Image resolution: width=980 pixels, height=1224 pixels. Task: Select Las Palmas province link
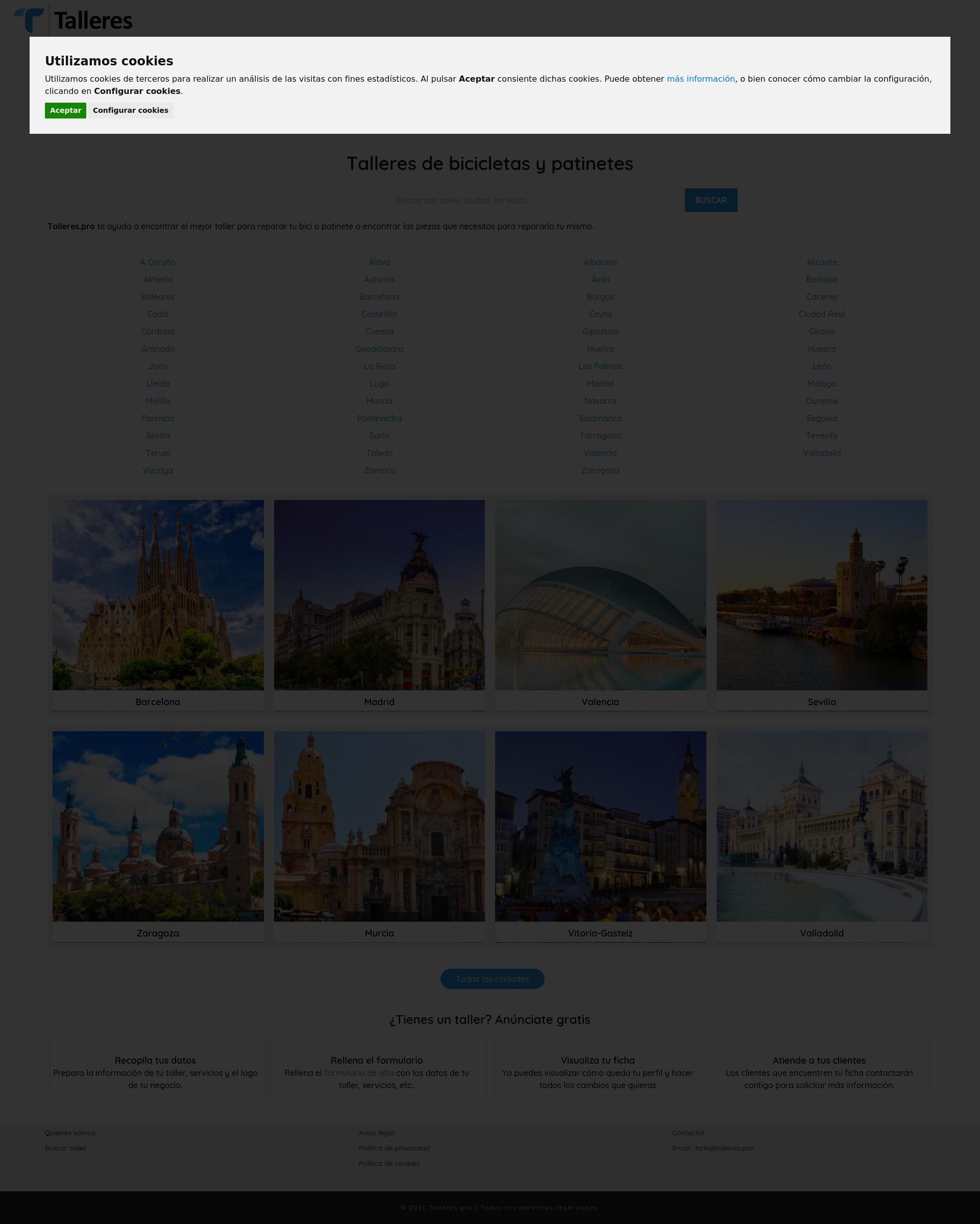click(x=600, y=367)
